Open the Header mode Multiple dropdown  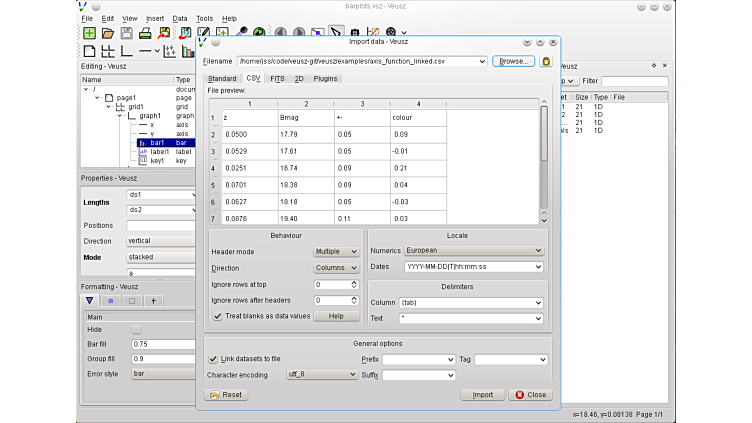[x=336, y=251]
